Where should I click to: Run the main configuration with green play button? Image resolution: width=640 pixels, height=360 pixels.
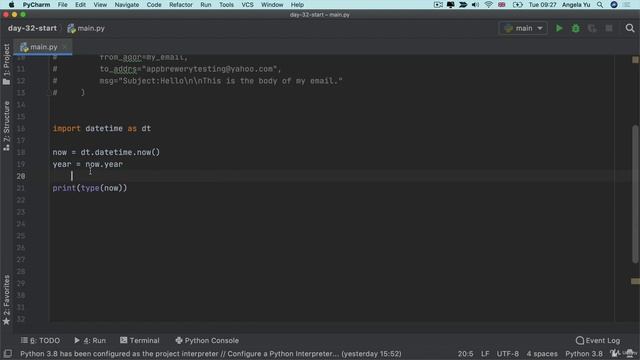click(x=559, y=28)
